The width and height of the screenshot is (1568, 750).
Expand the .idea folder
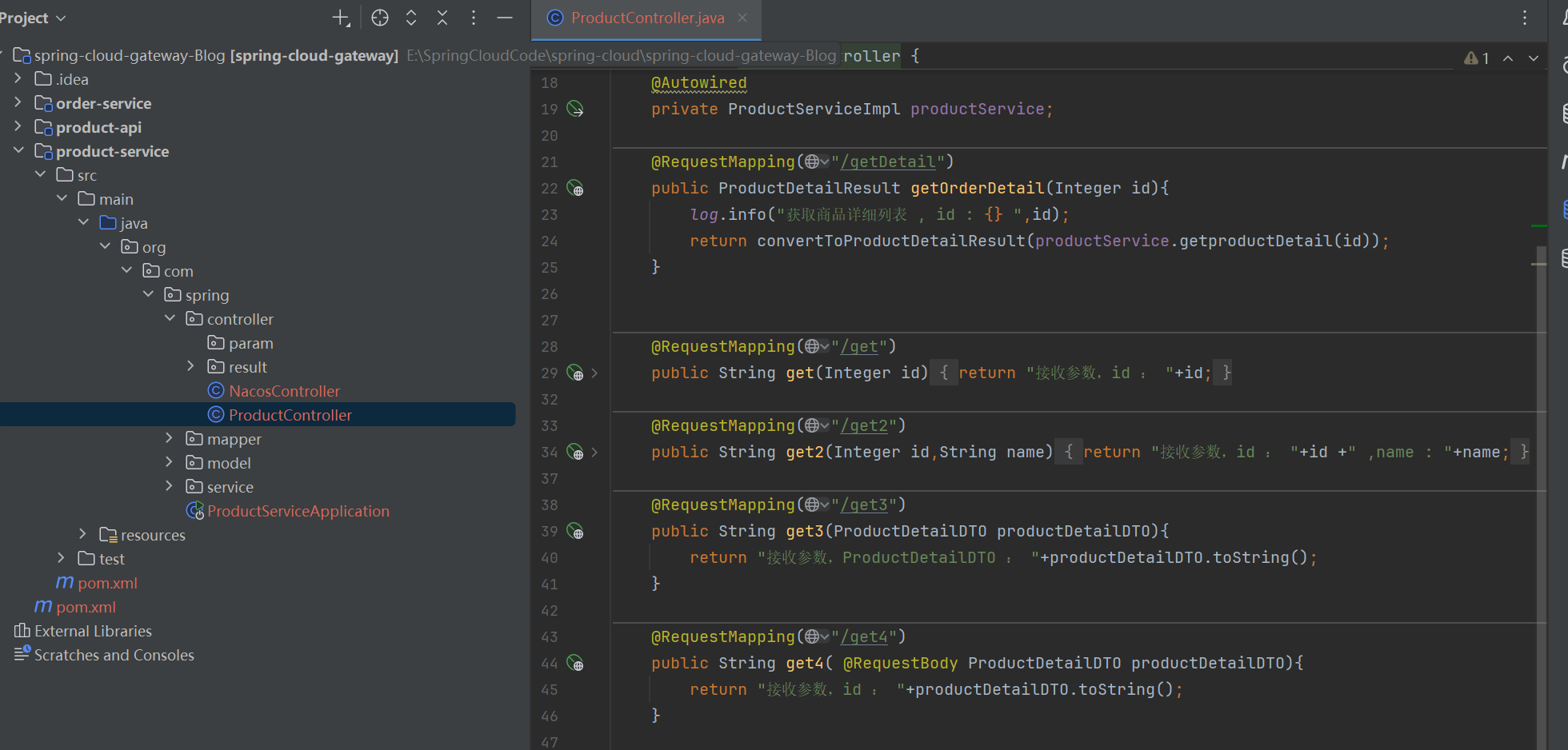(18, 78)
